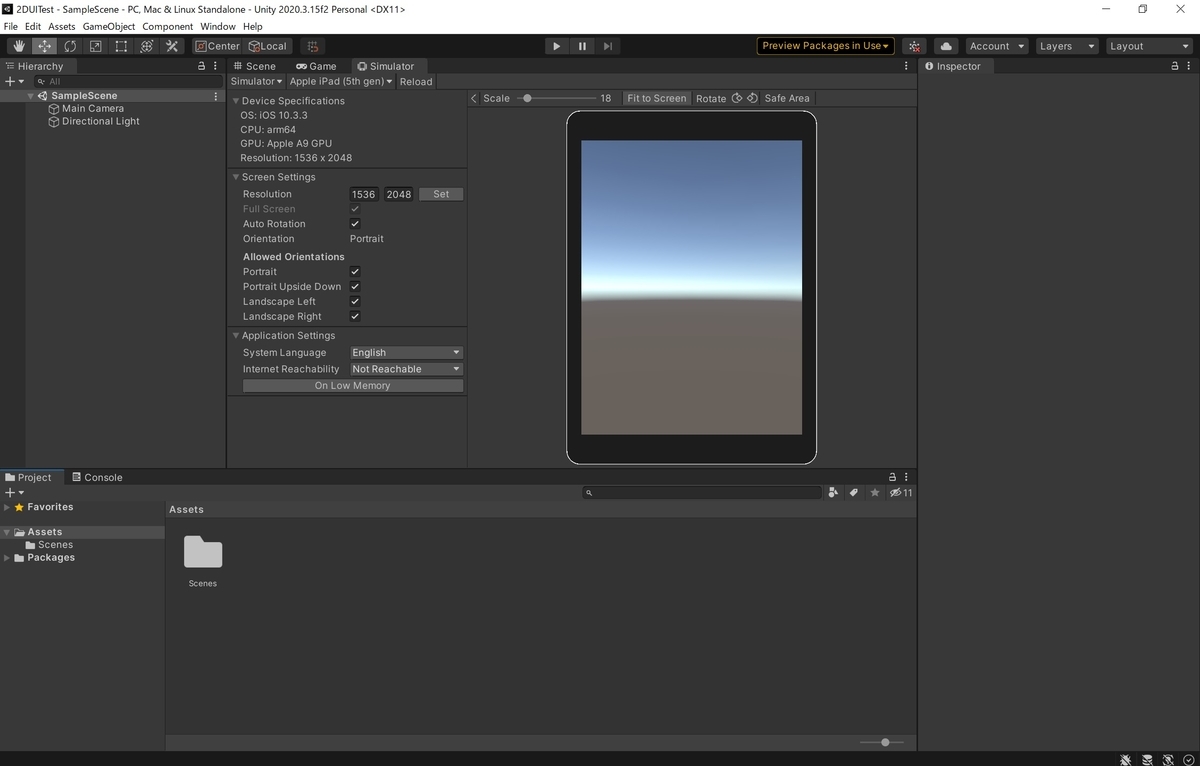The height and width of the screenshot is (766, 1200).
Task: Switch to the Game tab
Action: [316, 66]
